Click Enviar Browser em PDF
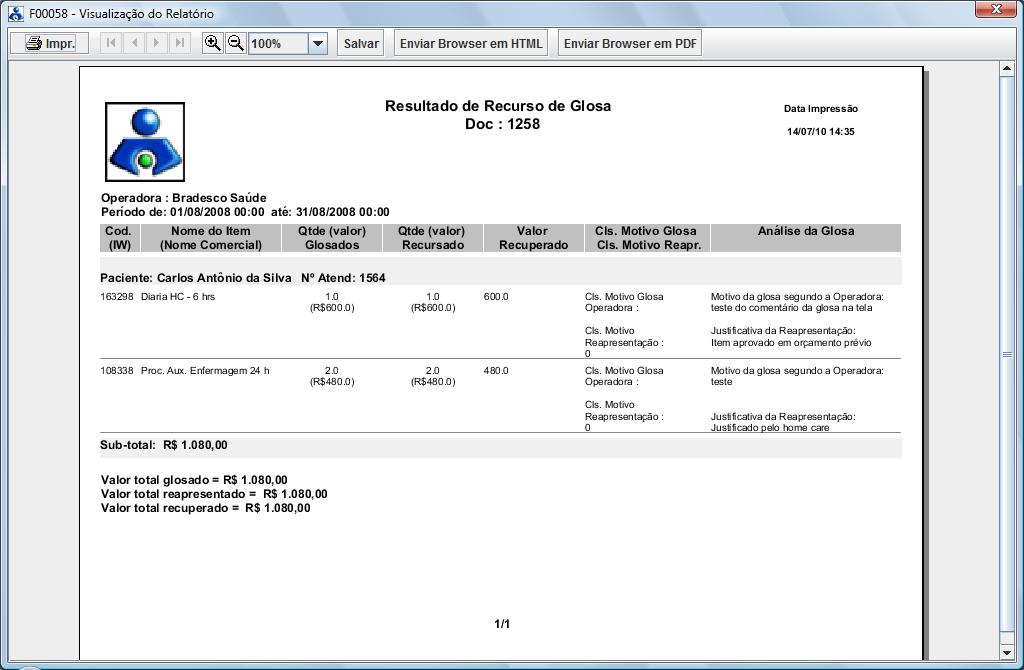 tap(630, 43)
